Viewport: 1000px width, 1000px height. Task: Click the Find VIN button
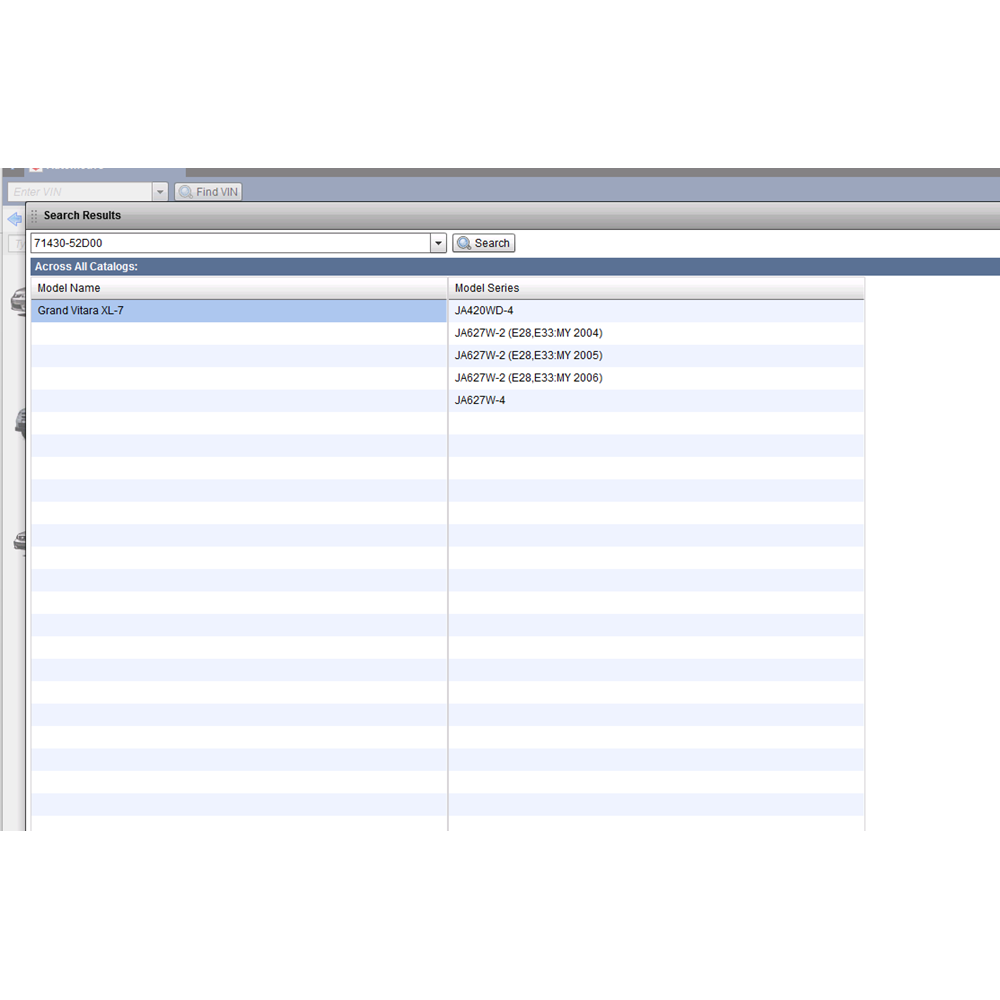(x=208, y=192)
